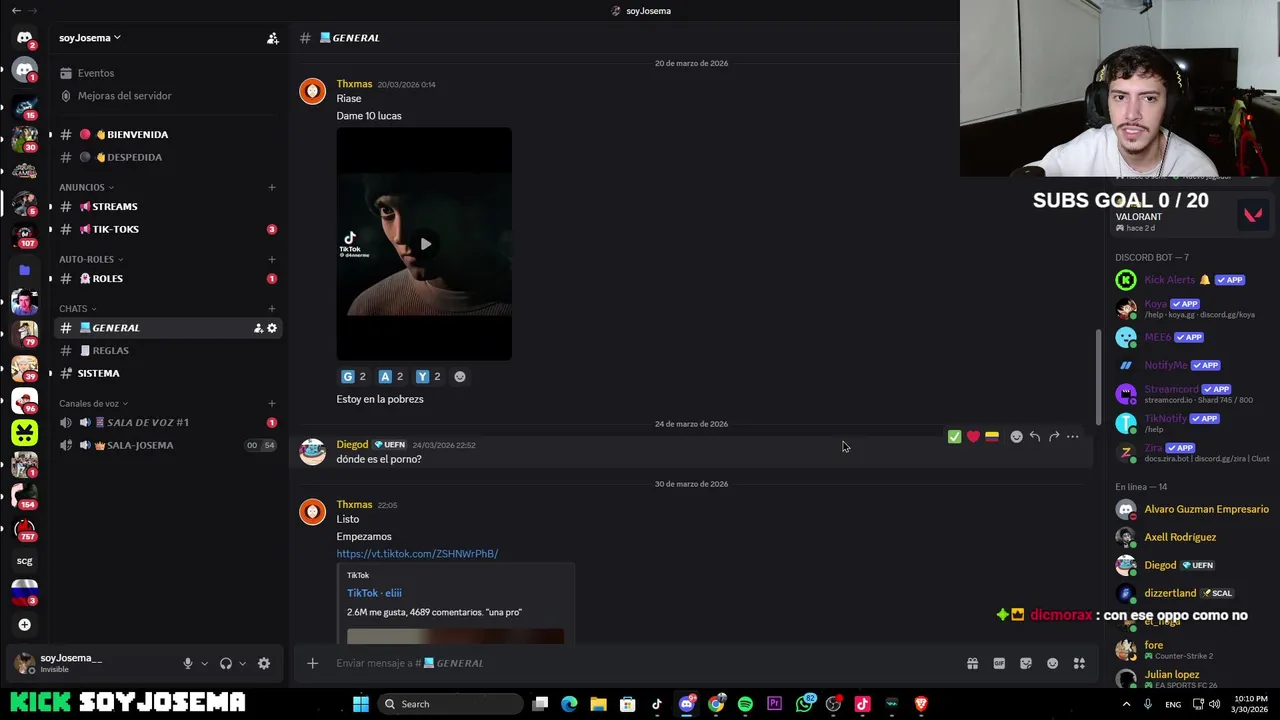Create channel in CHATS category
The height and width of the screenshot is (720, 1280).
[272, 308]
